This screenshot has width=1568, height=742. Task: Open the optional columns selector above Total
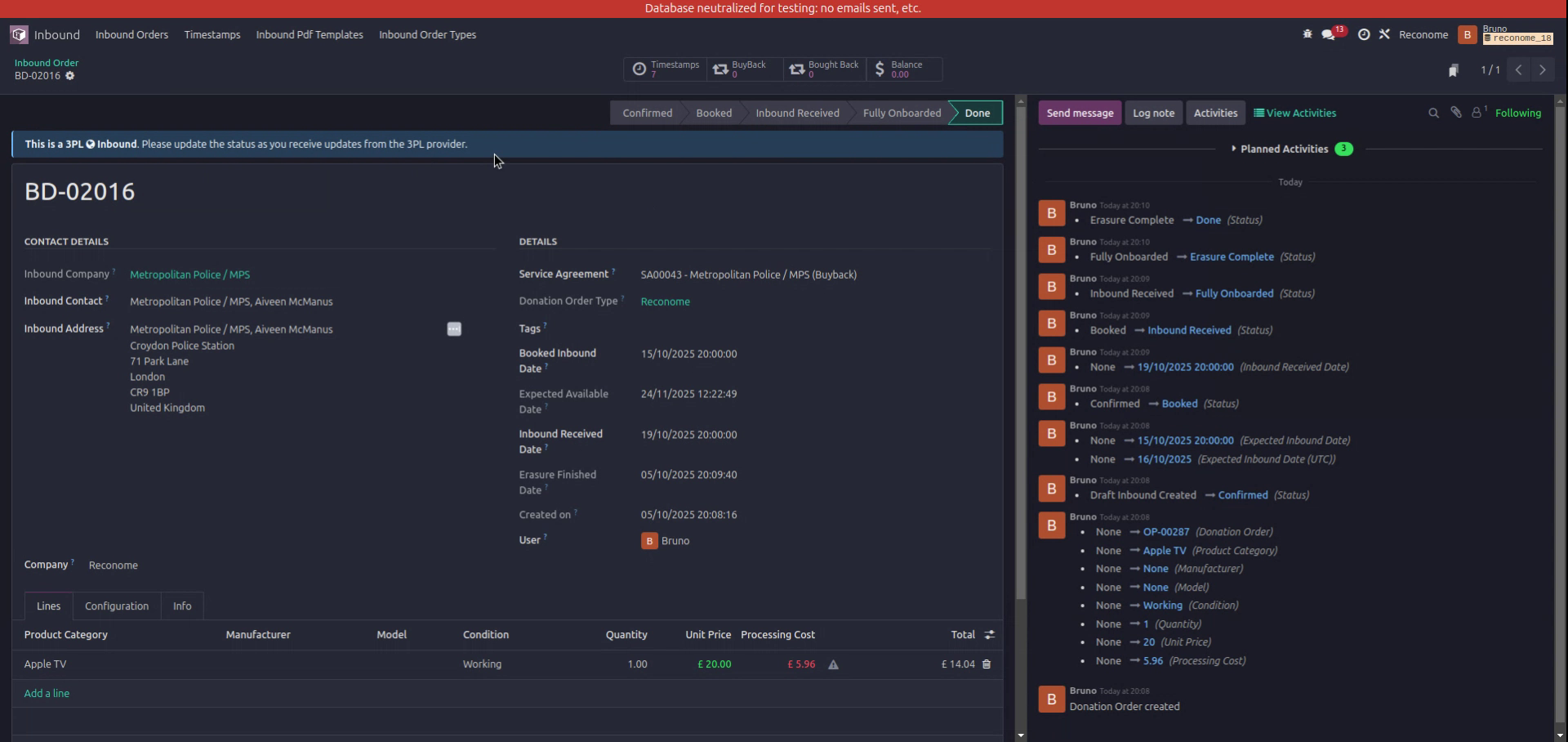989,635
